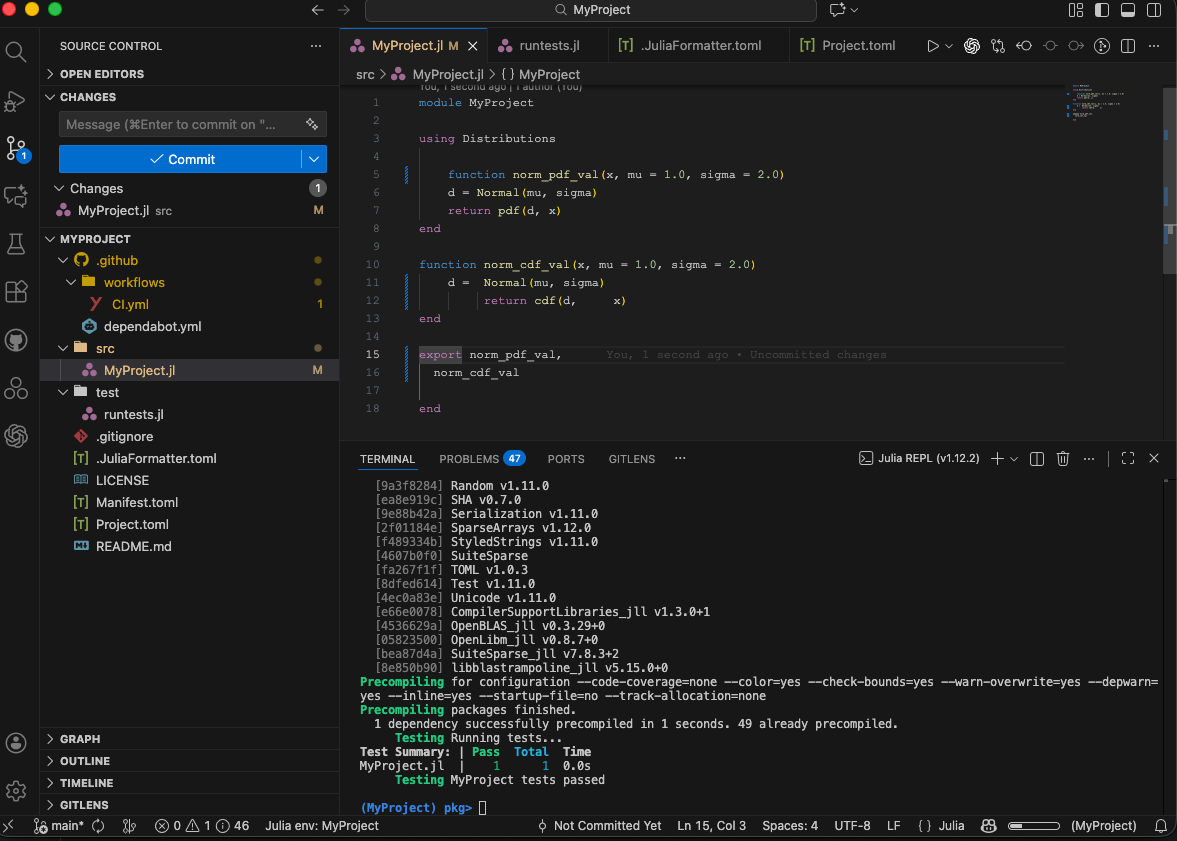The height and width of the screenshot is (841, 1177).
Task: Click the GitHub activity bar icon
Action: [16, 340]
